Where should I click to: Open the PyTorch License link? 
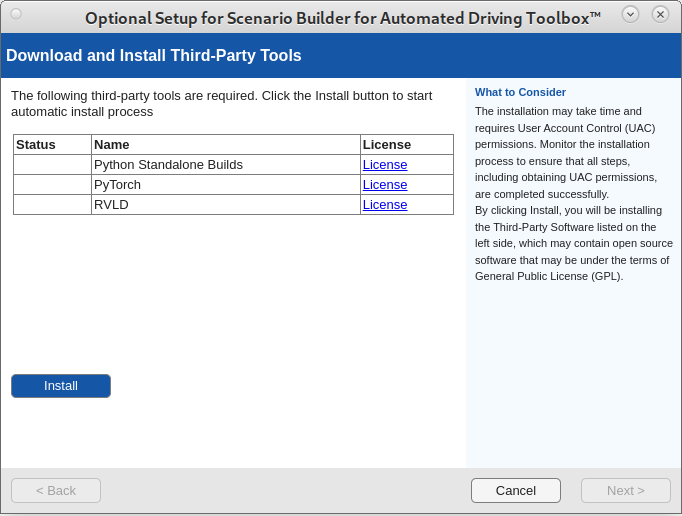pos(385,185)
